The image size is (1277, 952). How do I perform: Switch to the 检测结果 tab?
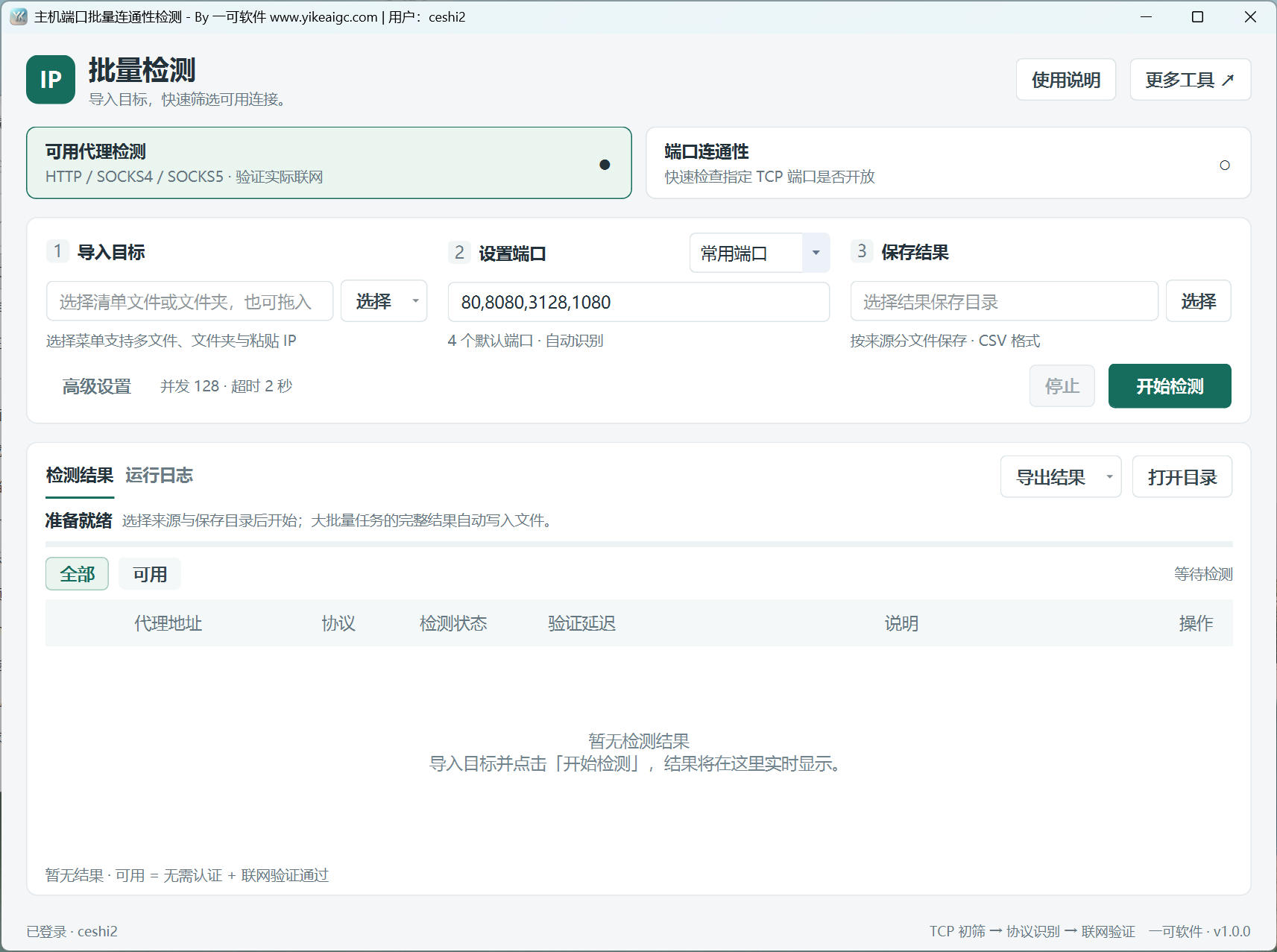[80, 476]
